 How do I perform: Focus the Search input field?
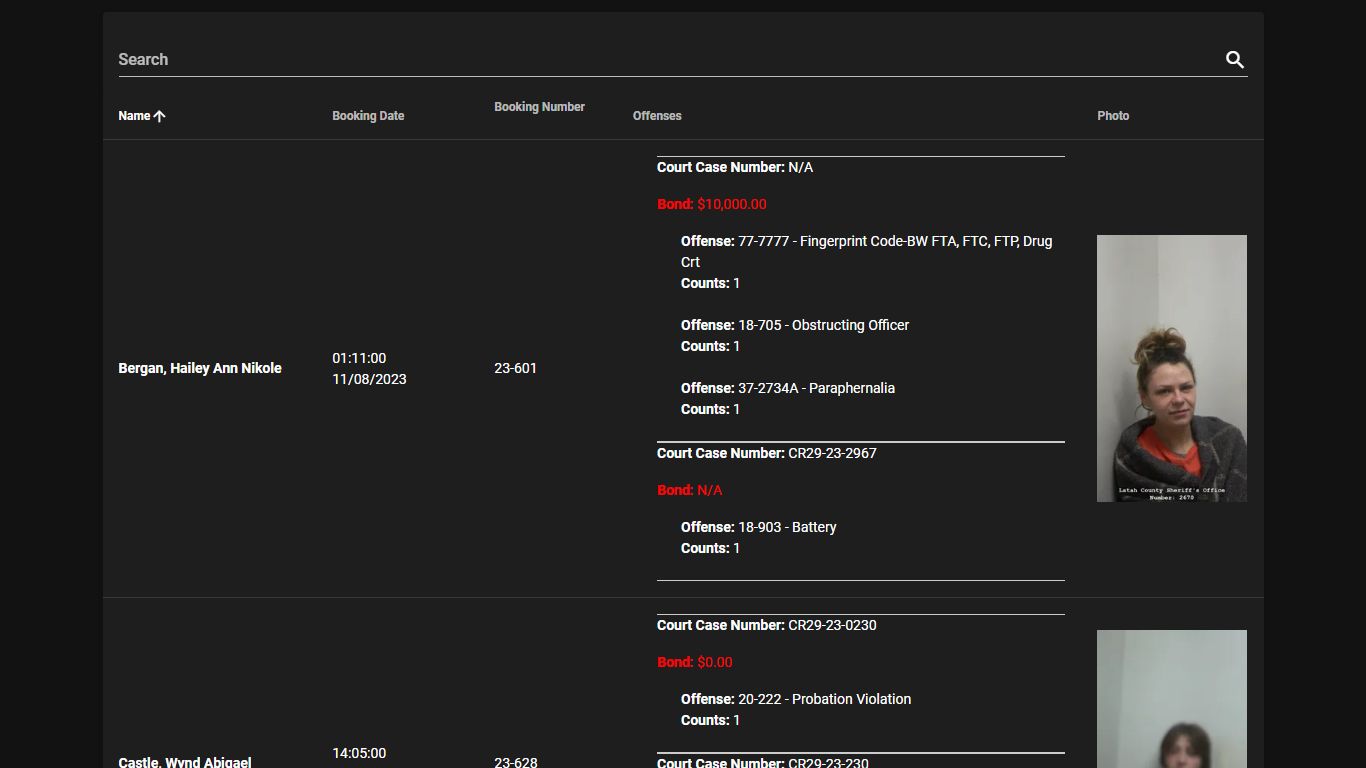pos(668,59)
